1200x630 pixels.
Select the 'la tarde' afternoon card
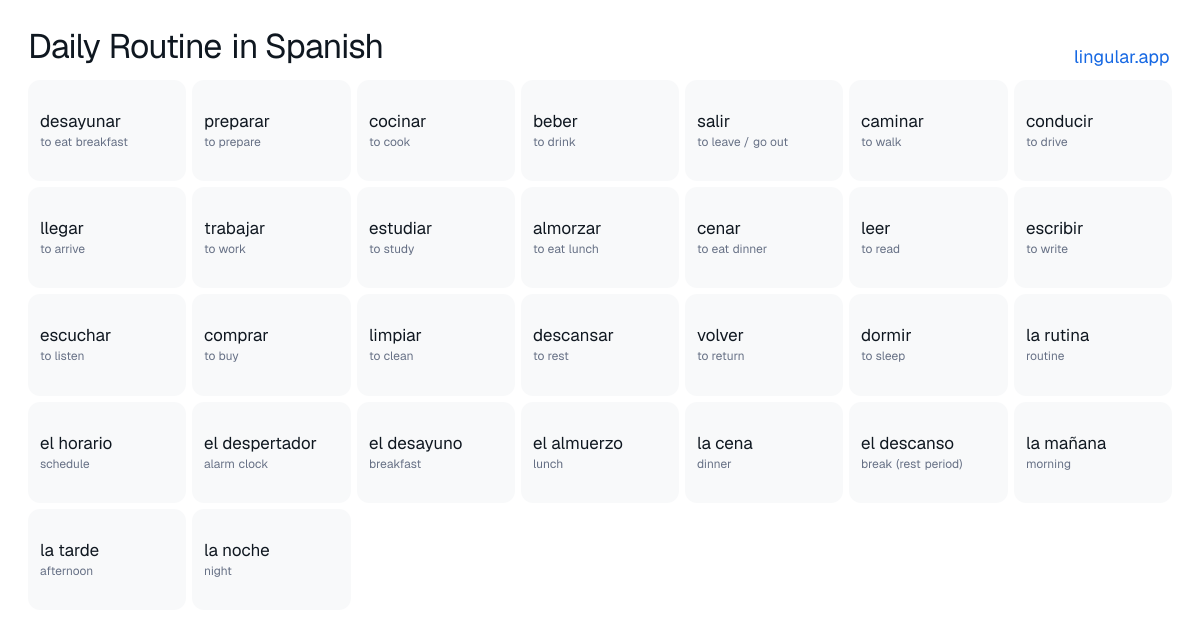point(107,559)
